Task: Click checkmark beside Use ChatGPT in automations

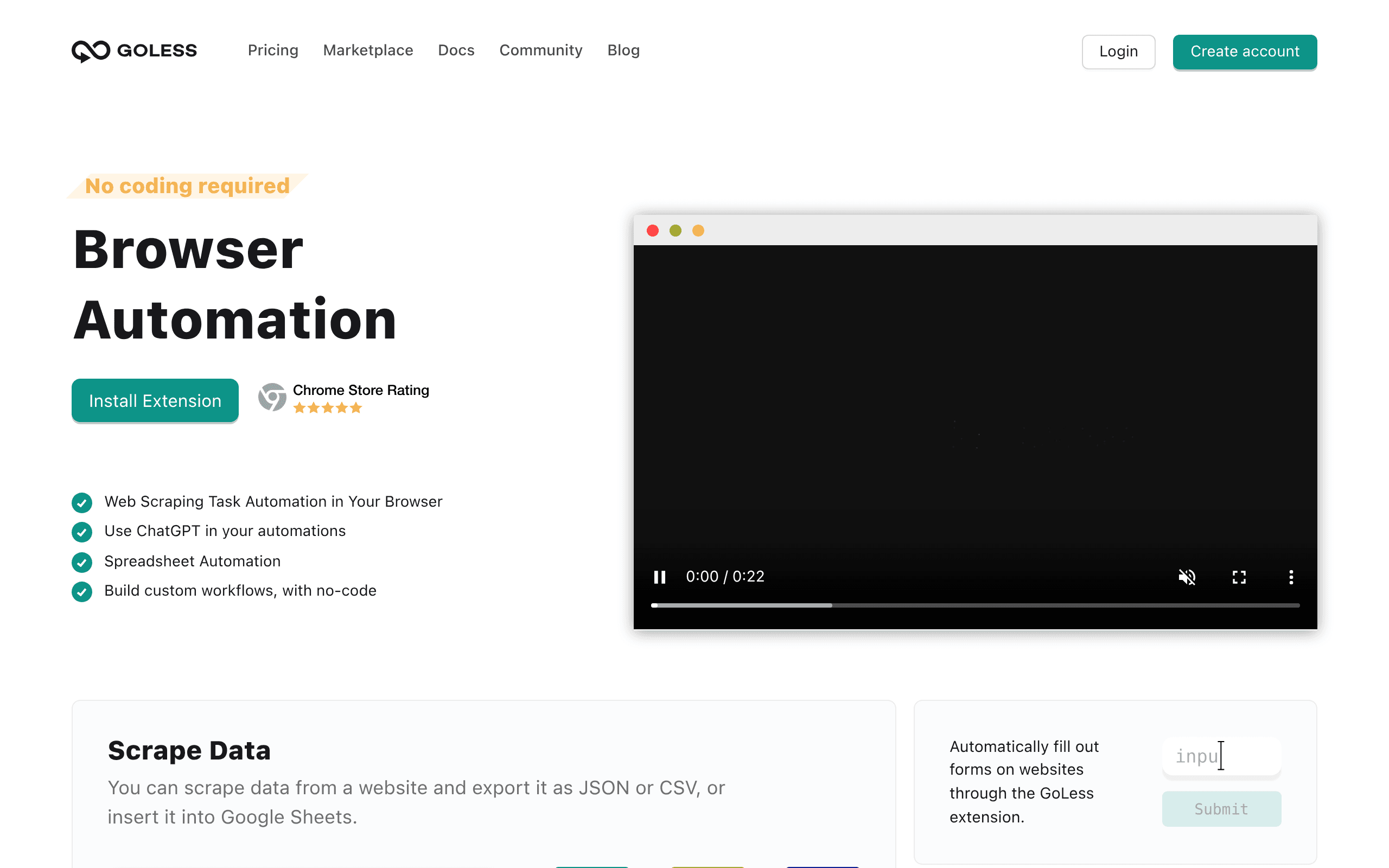Action: [x=82, y=532]
